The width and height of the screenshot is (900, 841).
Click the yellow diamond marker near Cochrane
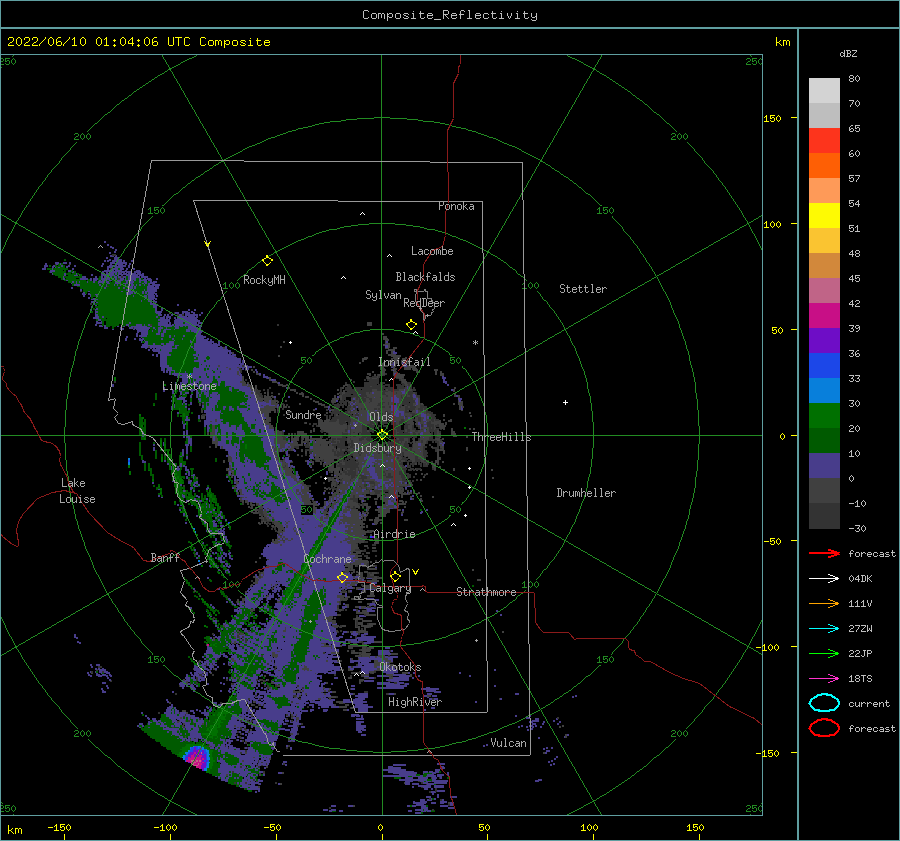click(342, 577)
